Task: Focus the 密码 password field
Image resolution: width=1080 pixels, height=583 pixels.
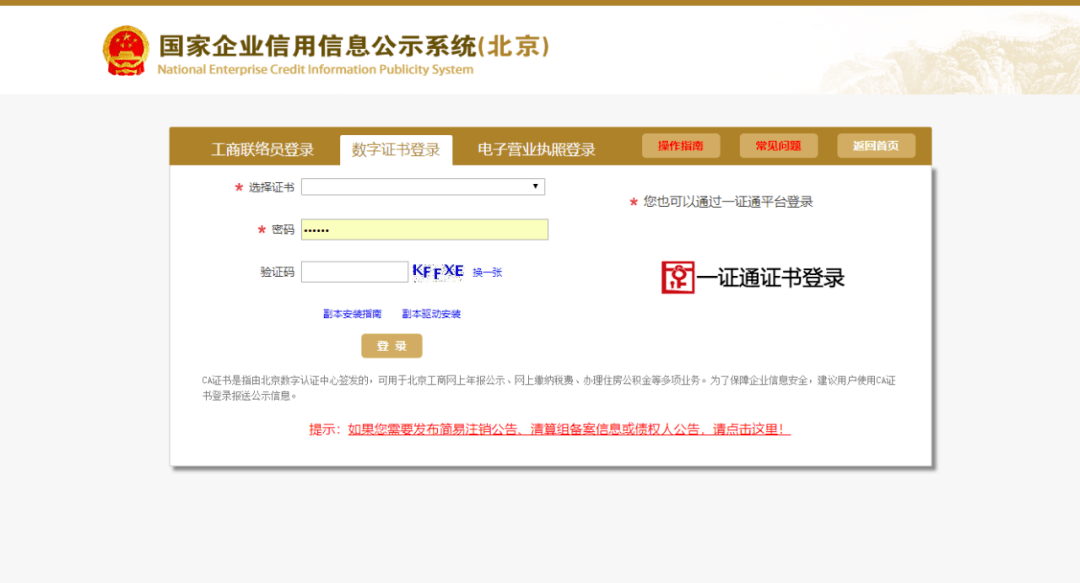Action: (424, 229)
